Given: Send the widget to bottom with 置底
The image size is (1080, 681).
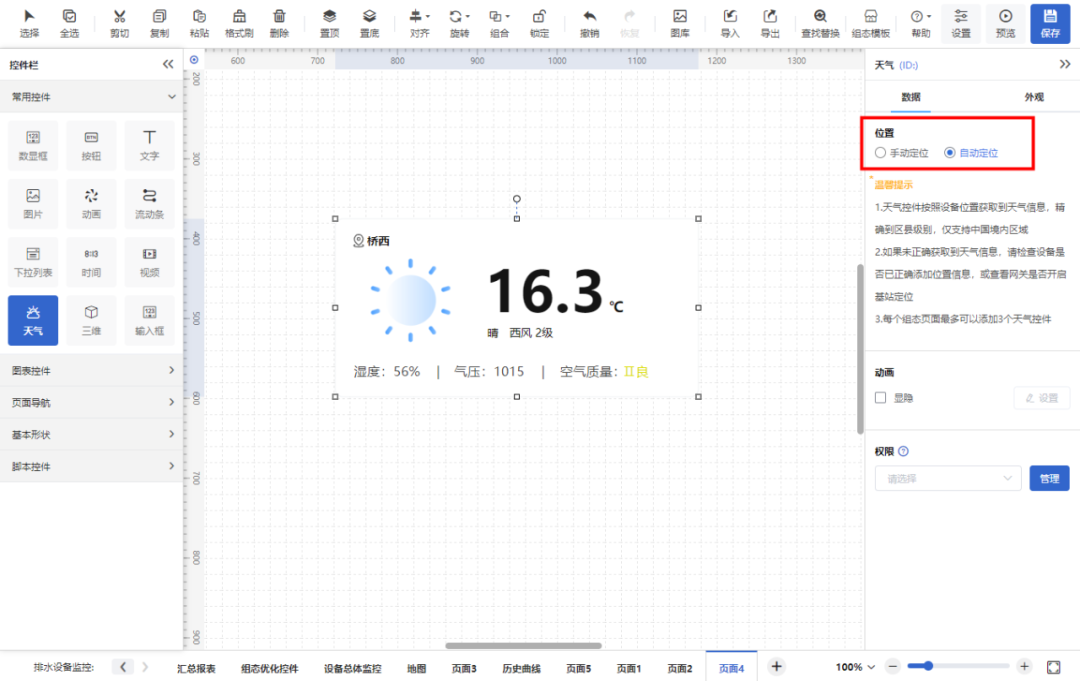Looking at the screenshot, I should point(369,23).
